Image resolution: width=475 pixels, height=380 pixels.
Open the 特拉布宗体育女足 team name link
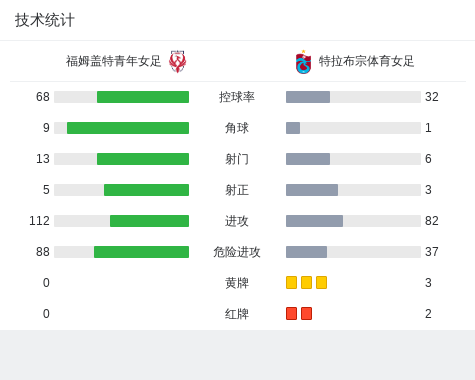(x=366, y=61)
